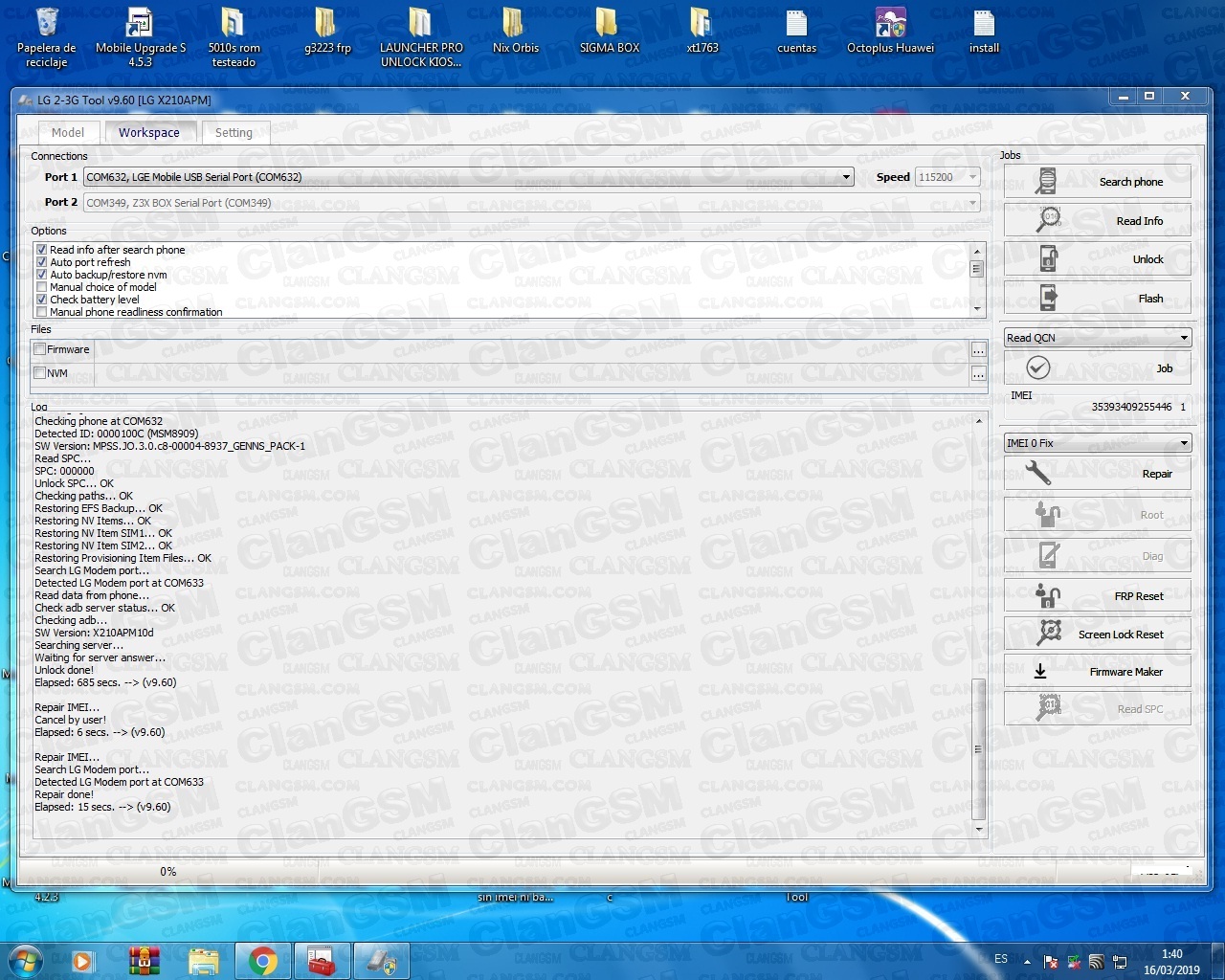Viewport: 1225px width, 980px height.
Task: Click the ES language indicator in tray
Action: [1001, 959]
